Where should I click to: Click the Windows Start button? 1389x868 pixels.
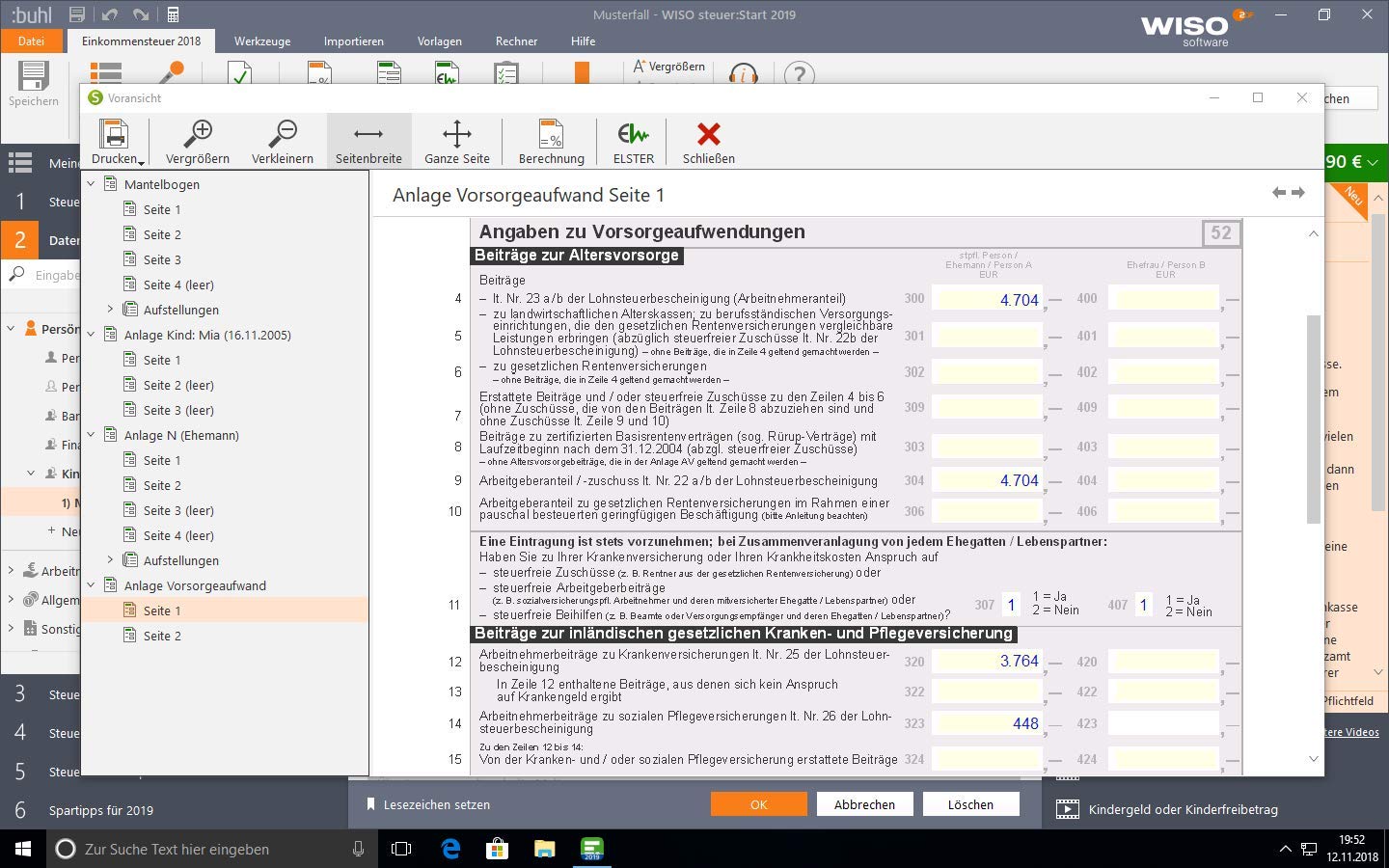pyautogui.click(x=23, y=849)
